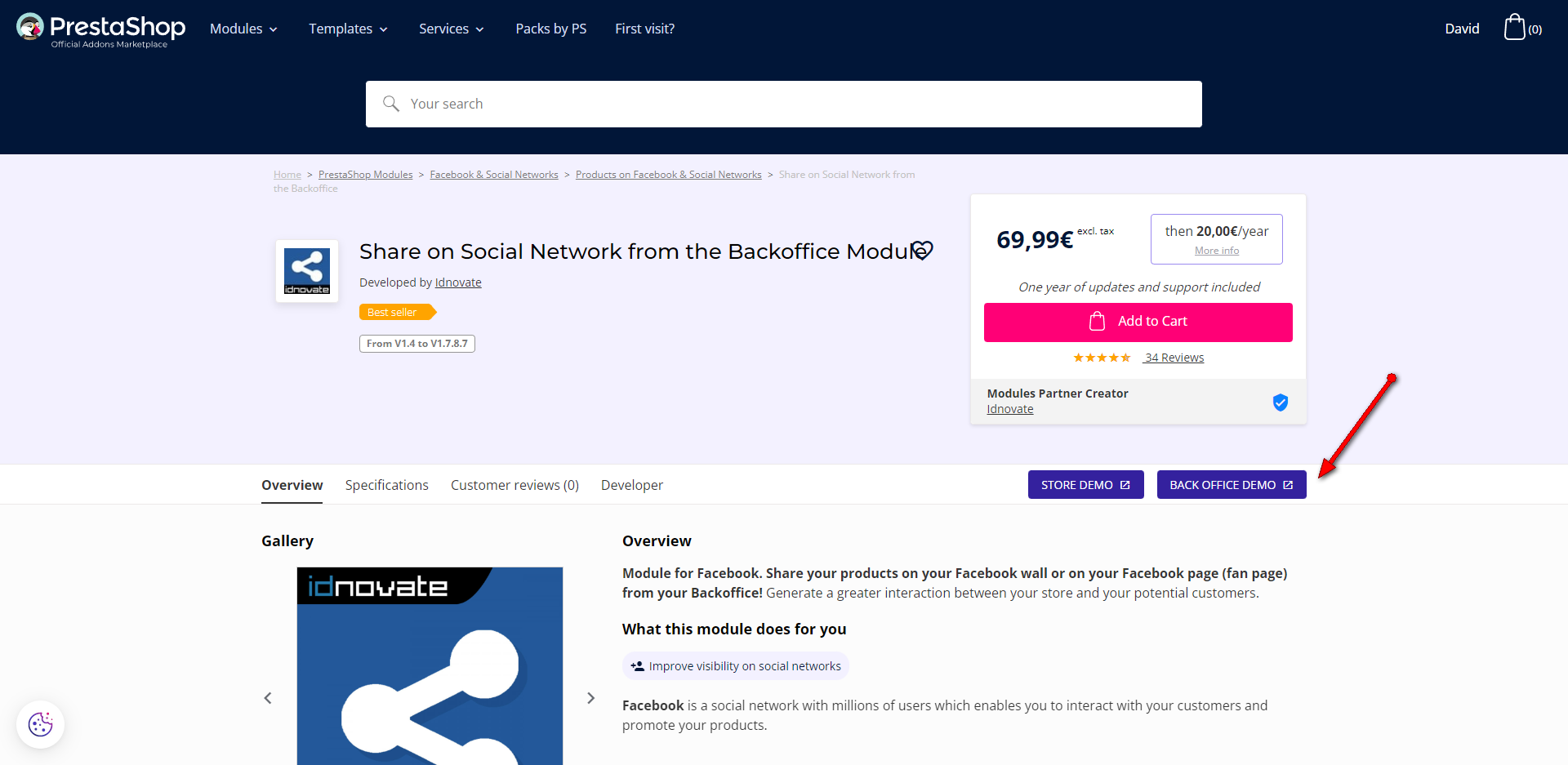Click the PrestaShop logo

[101, 29]
